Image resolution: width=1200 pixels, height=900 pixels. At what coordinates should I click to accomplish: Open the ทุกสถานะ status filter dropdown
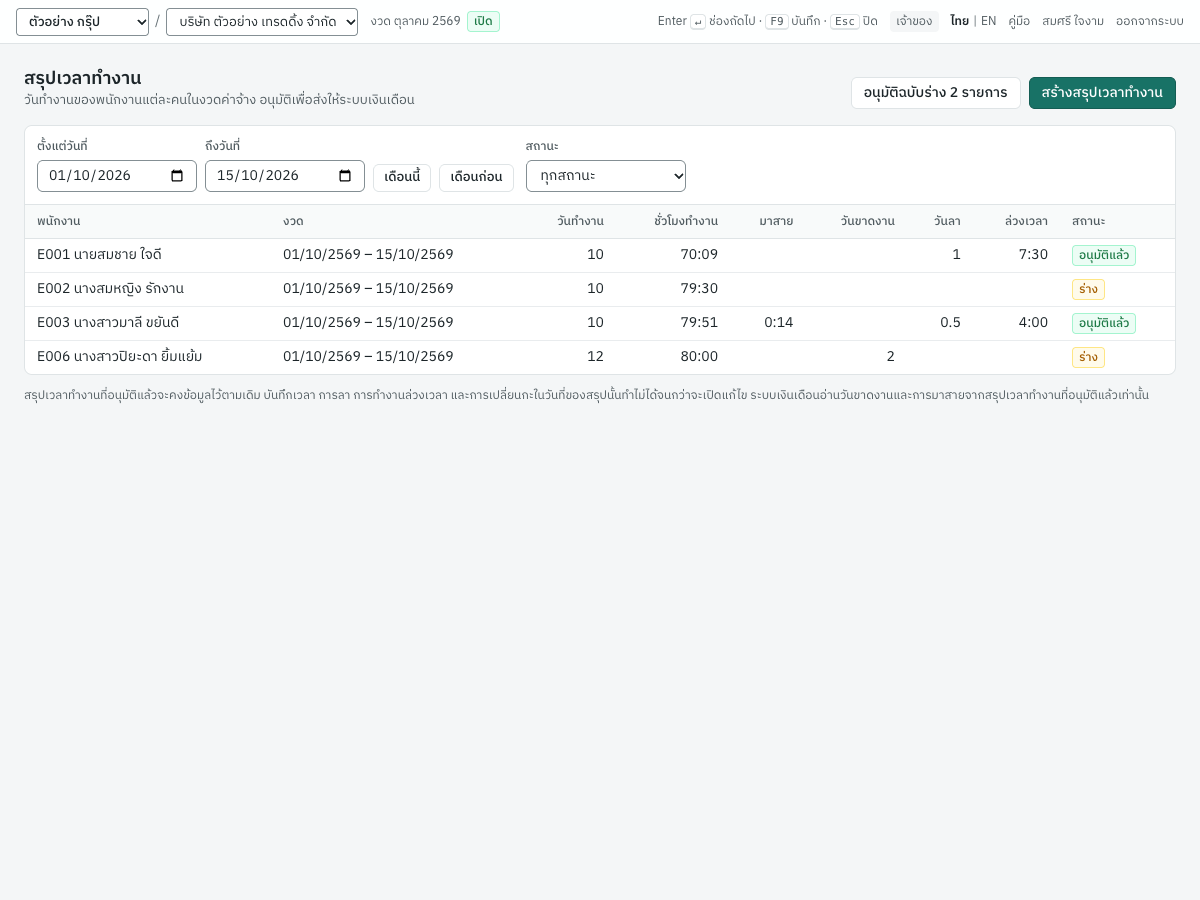[x=606, y=176]
